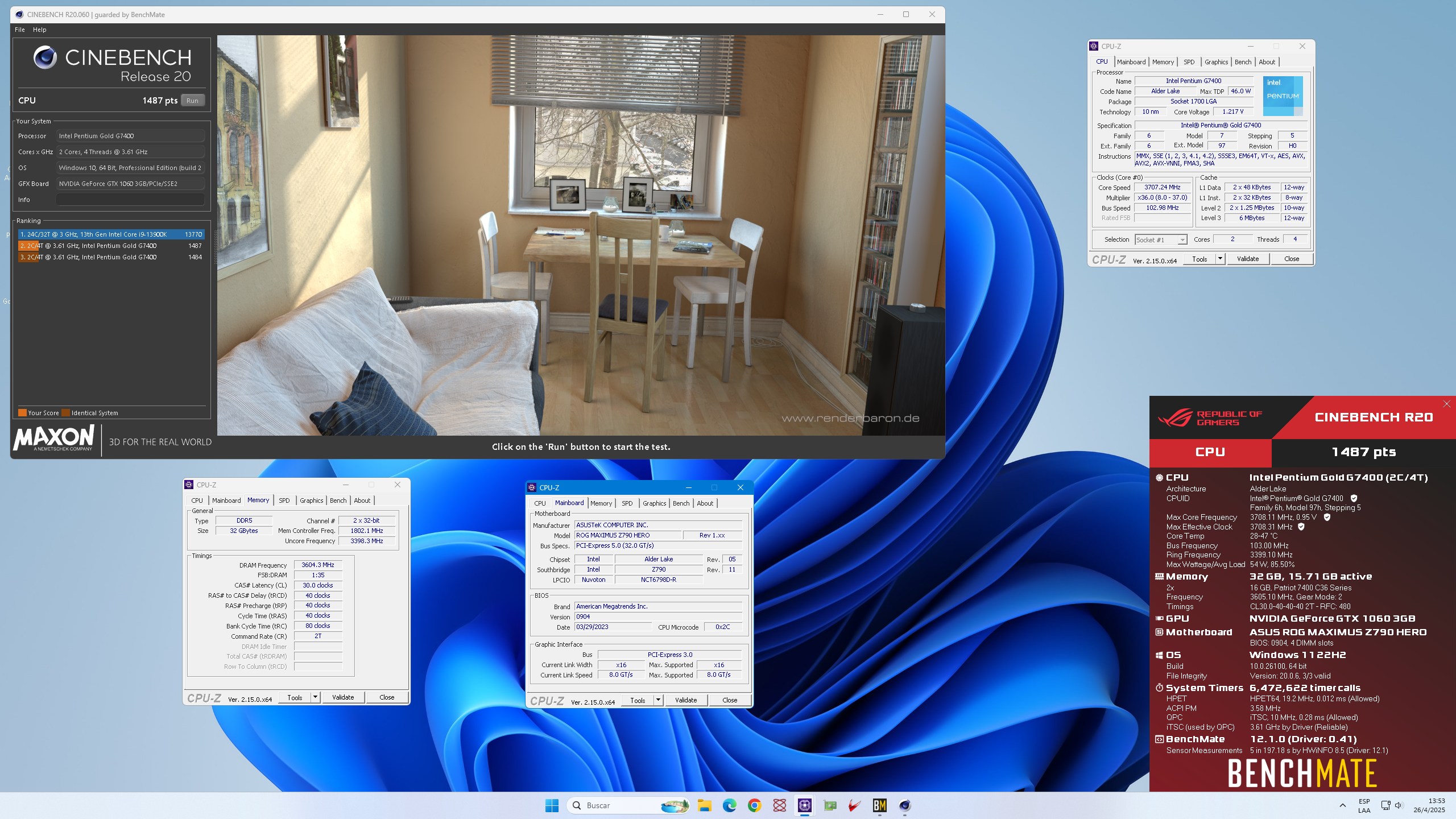The height and width of the screenshot is (819, 1456).
Task: Open the green graphics card taskbar icon
Action: (x=830, y=805)
